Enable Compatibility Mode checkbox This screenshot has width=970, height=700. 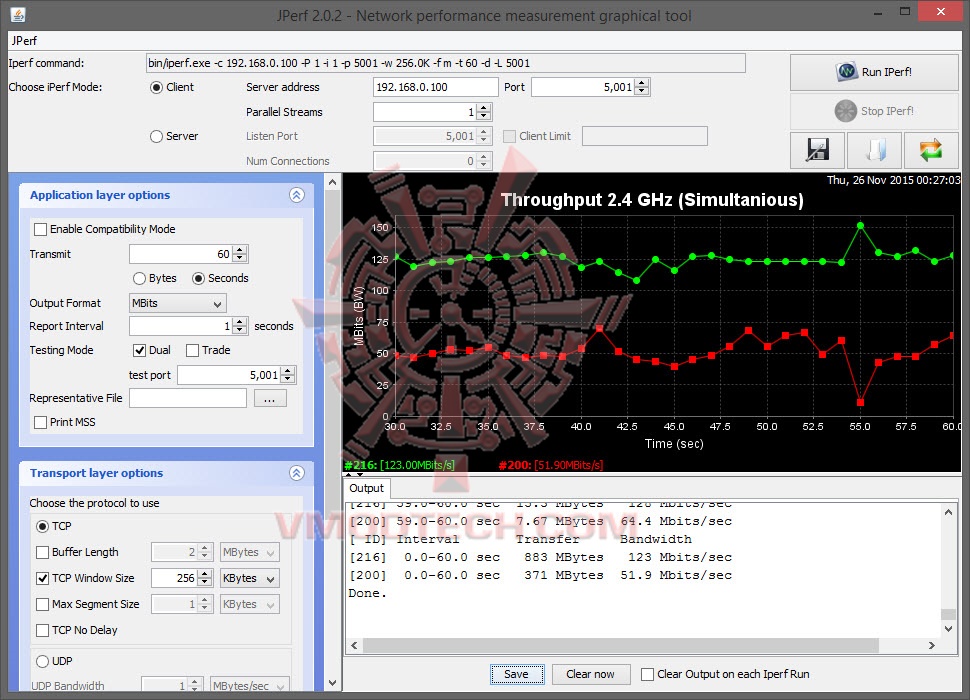click(x=41, y=229)
